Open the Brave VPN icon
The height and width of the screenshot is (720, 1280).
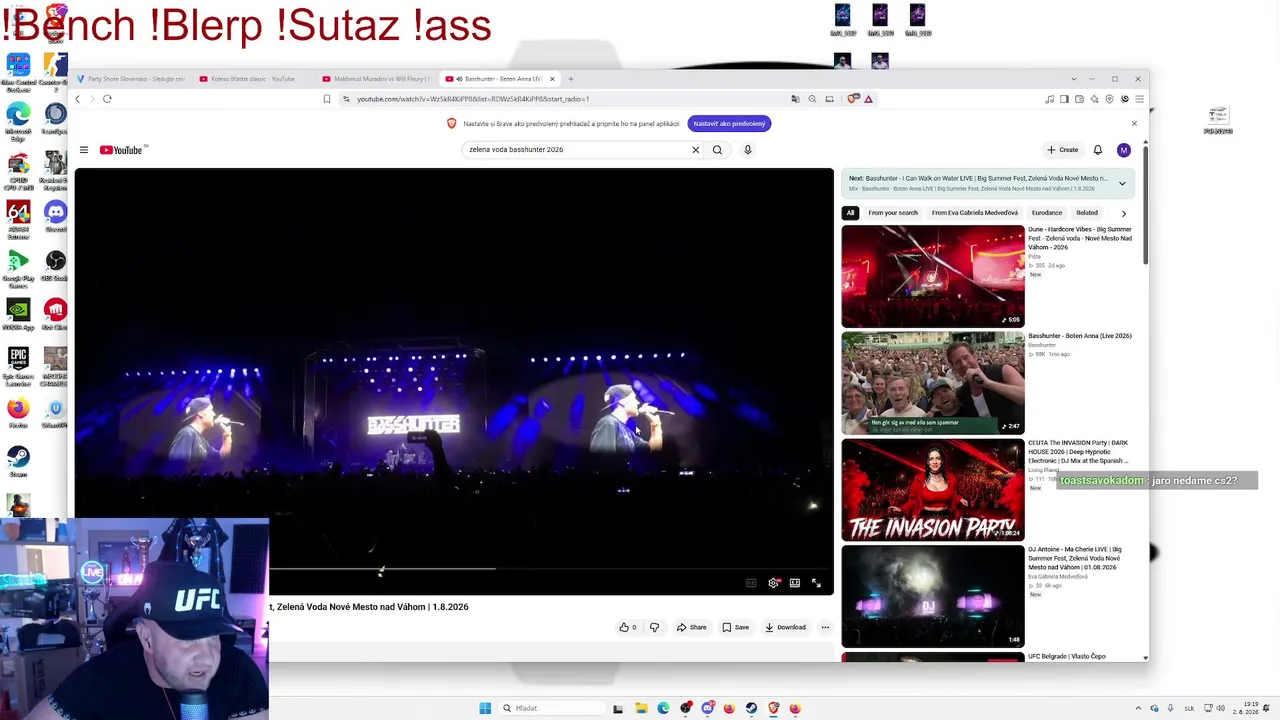(1109, 99)
